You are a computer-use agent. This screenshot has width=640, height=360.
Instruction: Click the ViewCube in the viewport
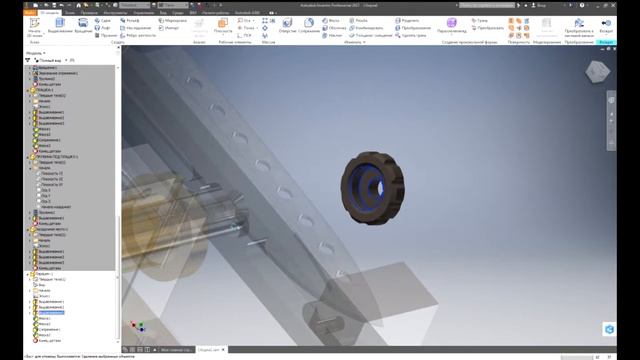(597, 72)
